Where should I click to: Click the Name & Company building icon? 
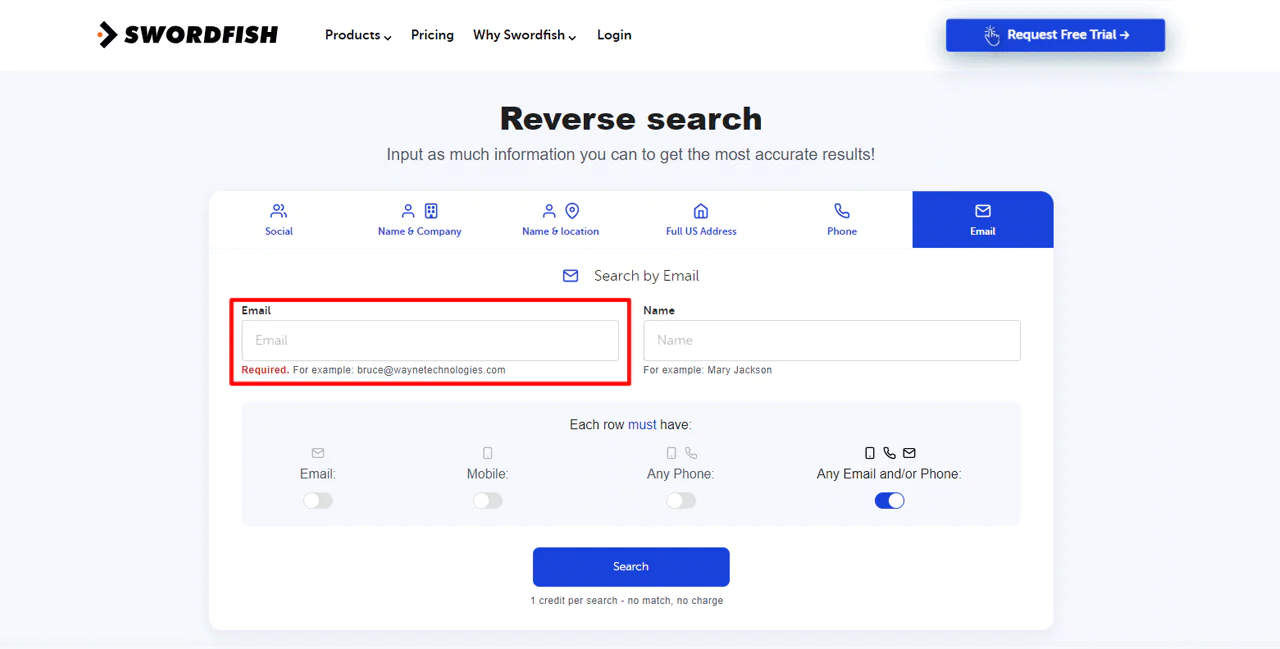pos(431,211)
